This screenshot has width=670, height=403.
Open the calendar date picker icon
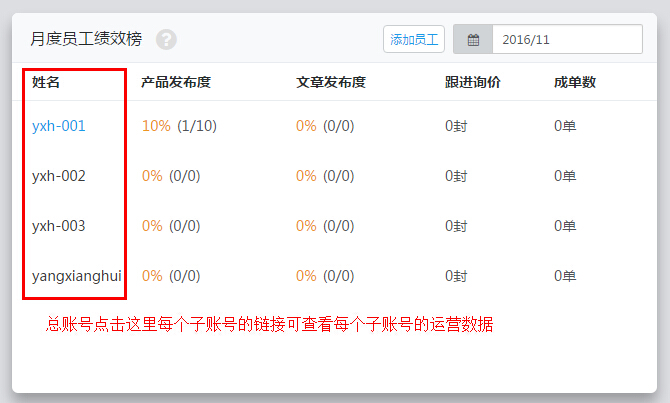tap(473, 40)
